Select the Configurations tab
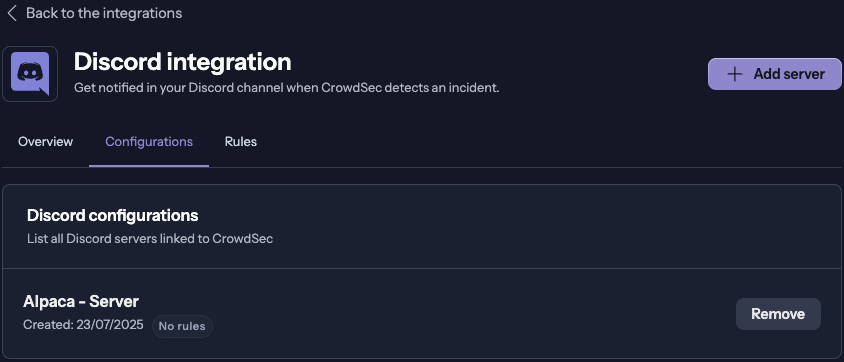This screenshot has height=362, width=844. pos(149,142)
